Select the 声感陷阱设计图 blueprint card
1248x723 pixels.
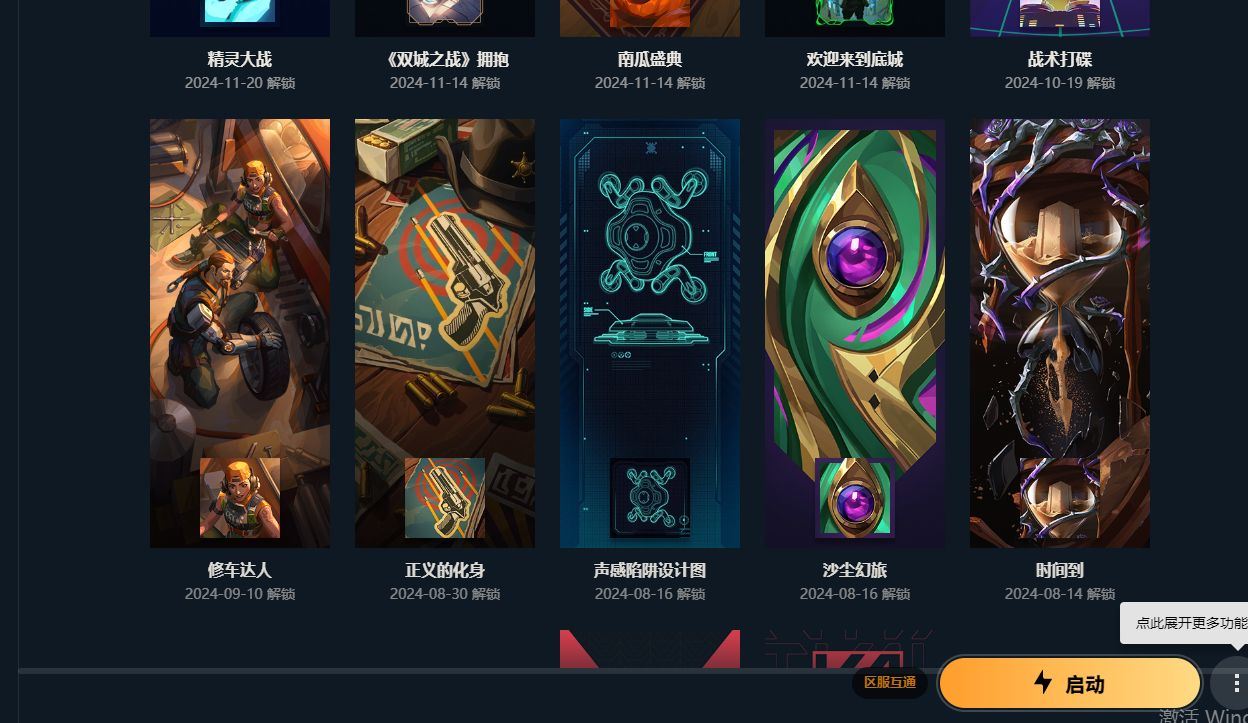(650, 333)
